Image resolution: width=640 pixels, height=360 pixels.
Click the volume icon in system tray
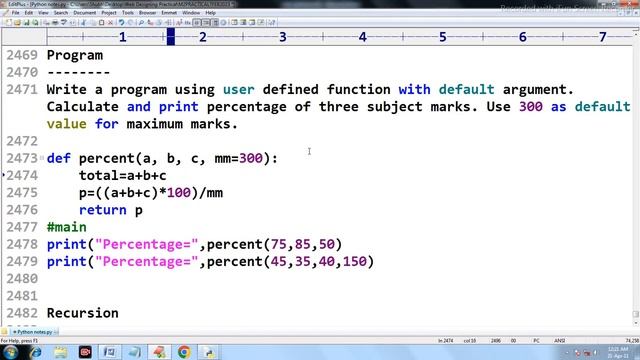click(596, 352)
